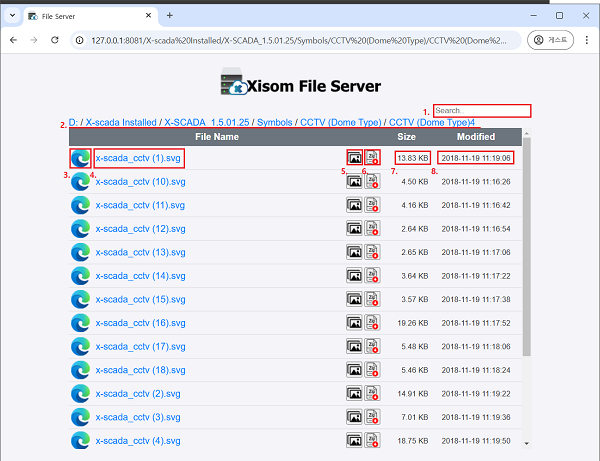Preview image for x-scada_cctv (16).svg

click(x=354, y=323)
